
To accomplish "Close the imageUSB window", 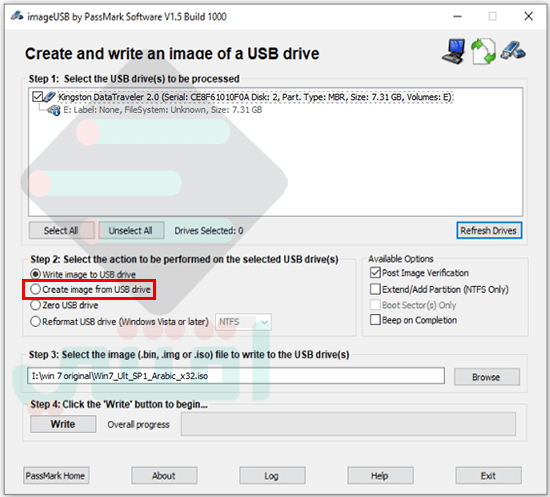I will tap(529, 16).
